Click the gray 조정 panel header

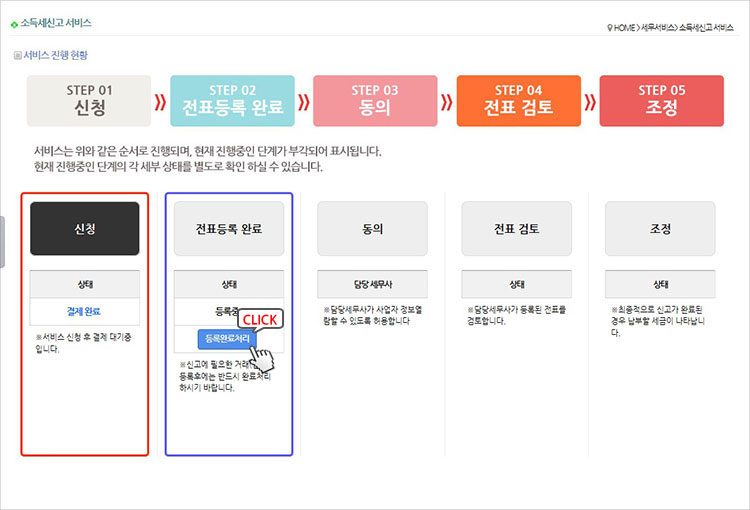pos(660,228)
